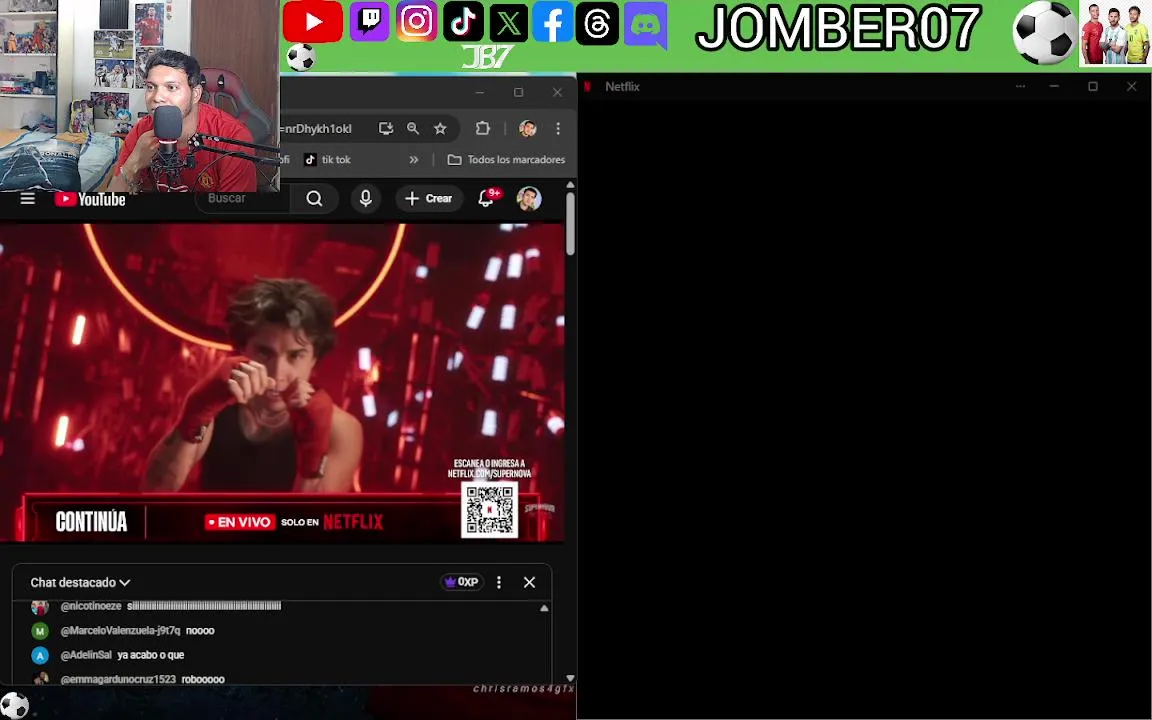Image resolution: width=1152 pixels, height=720 pixels.
Task: Click the zoom magnifier icon in address bar
Action: 413,129
